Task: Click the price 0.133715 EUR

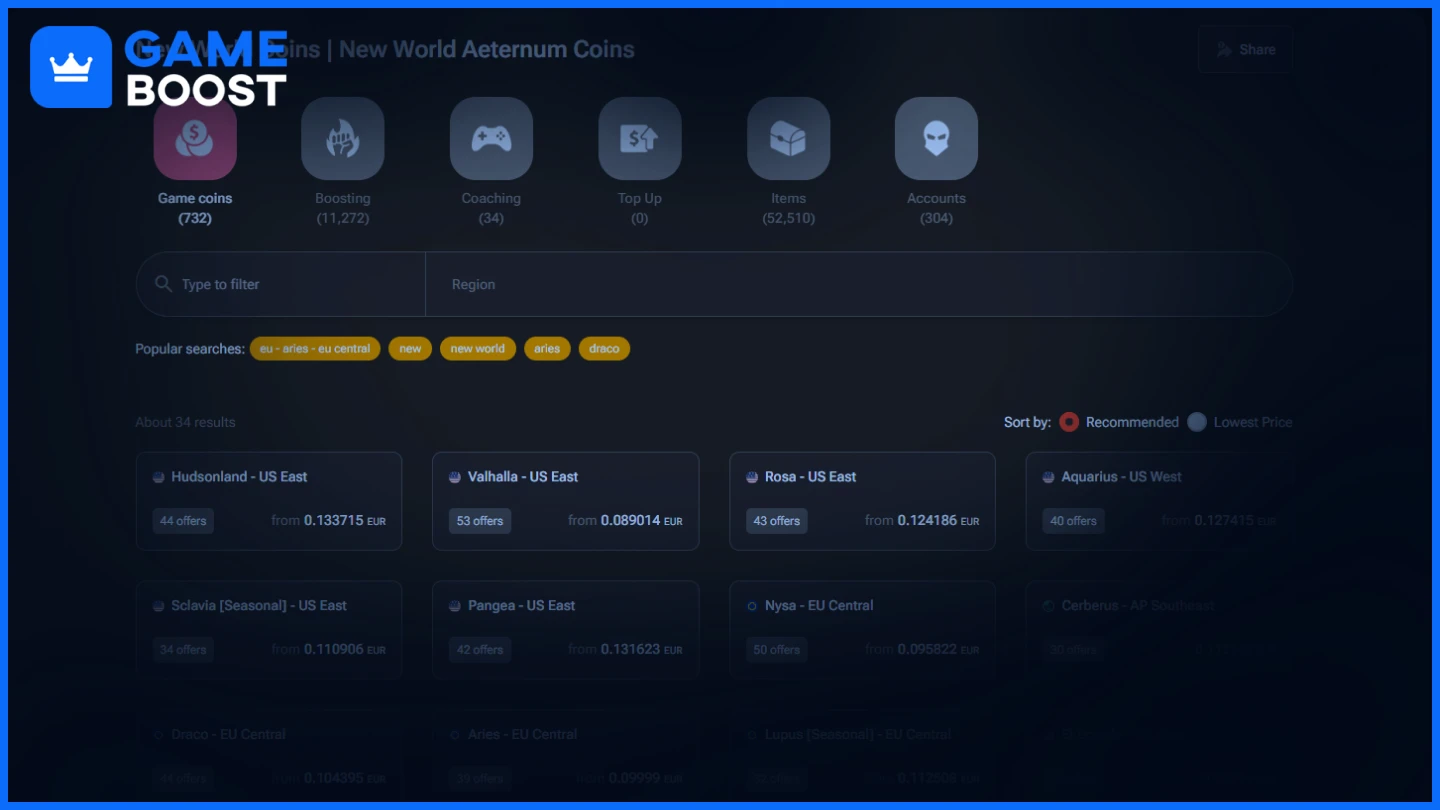Action: (345, 521)
